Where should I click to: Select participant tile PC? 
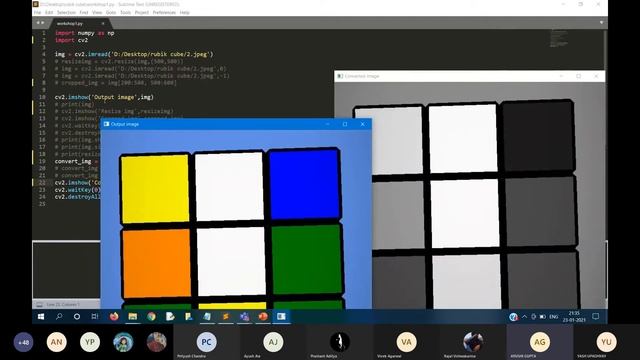(207, 342)
